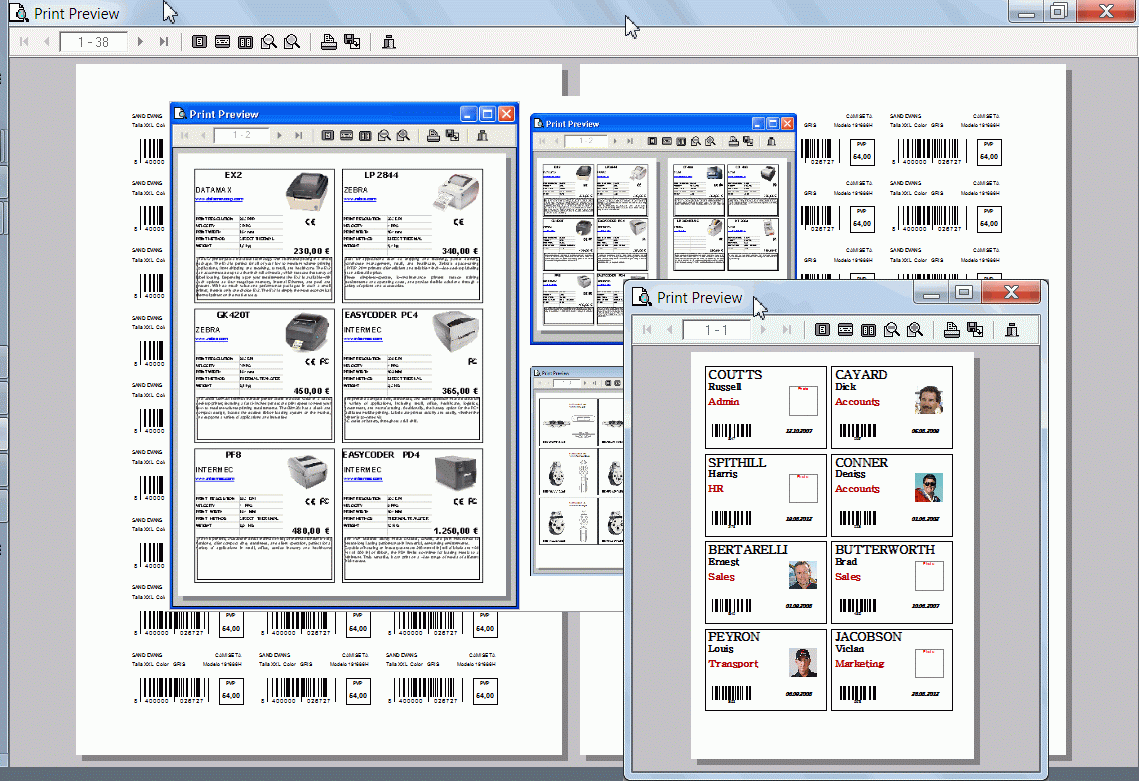Jump to last page in the blue 1 - 2 preview
The height and width of the screenshot is (781, 1139).
(x=299, y=136)
